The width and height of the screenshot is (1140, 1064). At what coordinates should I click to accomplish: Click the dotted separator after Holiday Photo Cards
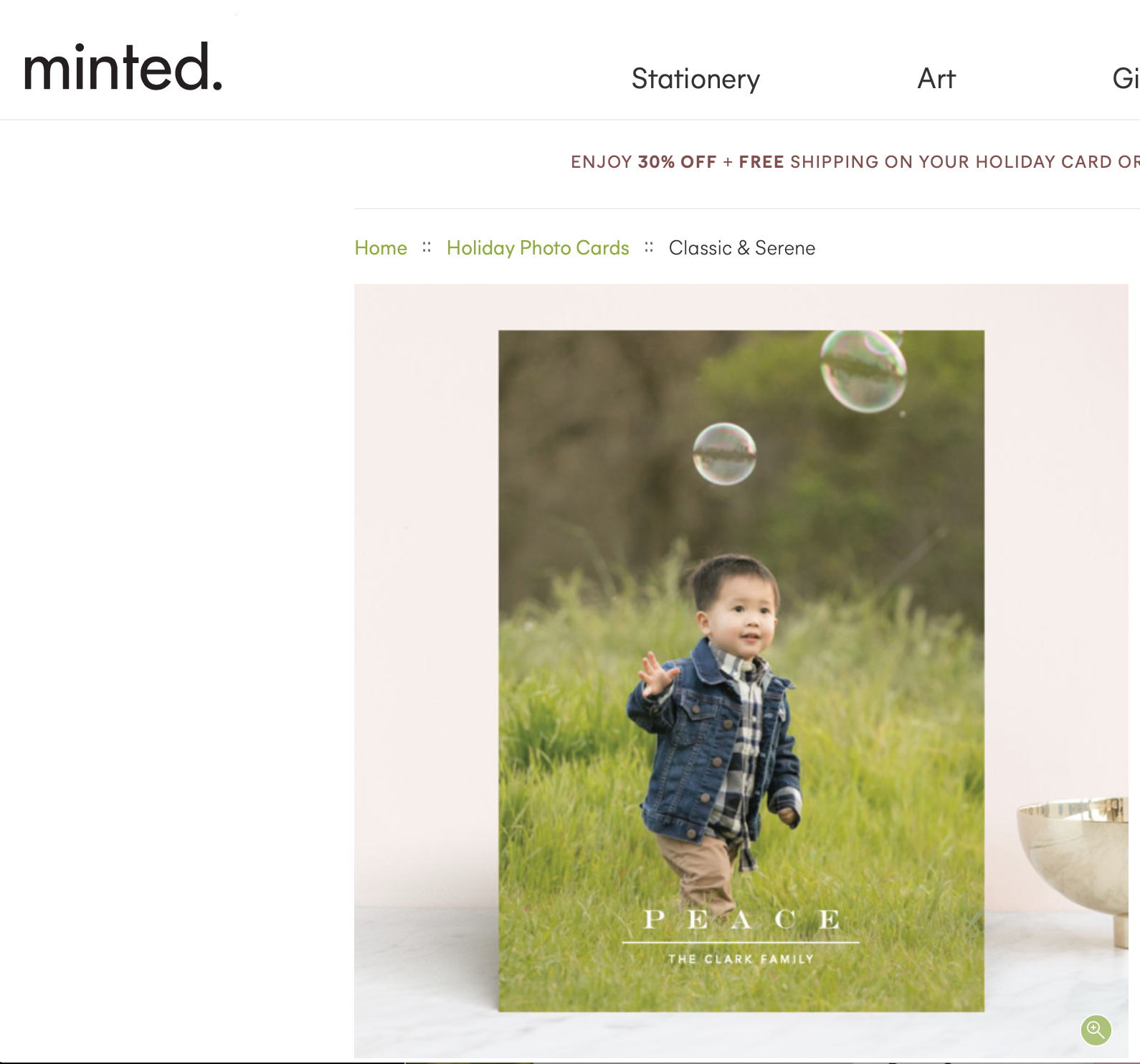pos(649,247)
